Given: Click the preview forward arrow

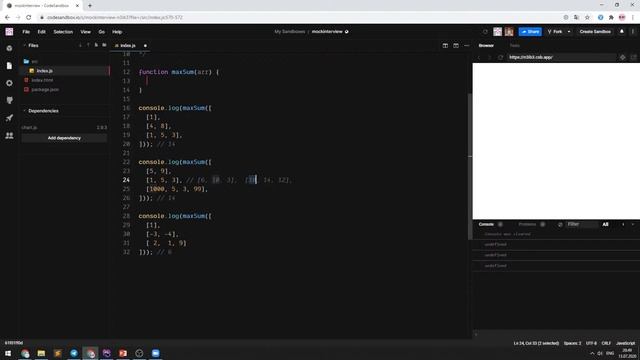Looking at the screenshot, I should [490, 58].
